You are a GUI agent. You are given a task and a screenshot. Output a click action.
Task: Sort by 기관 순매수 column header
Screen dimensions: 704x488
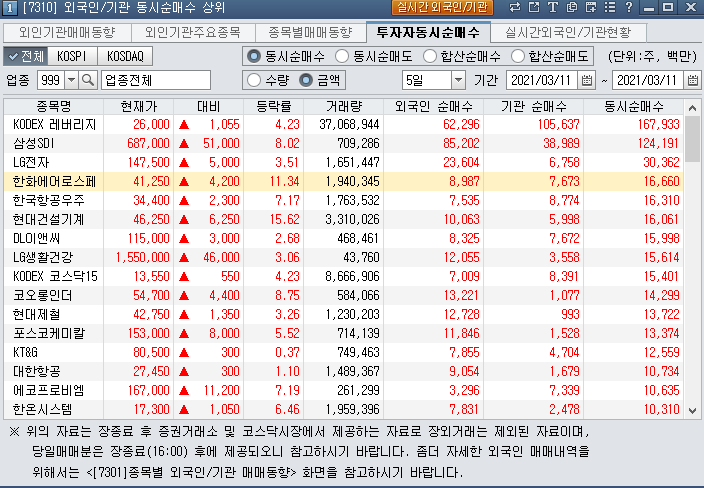point(534,106)
